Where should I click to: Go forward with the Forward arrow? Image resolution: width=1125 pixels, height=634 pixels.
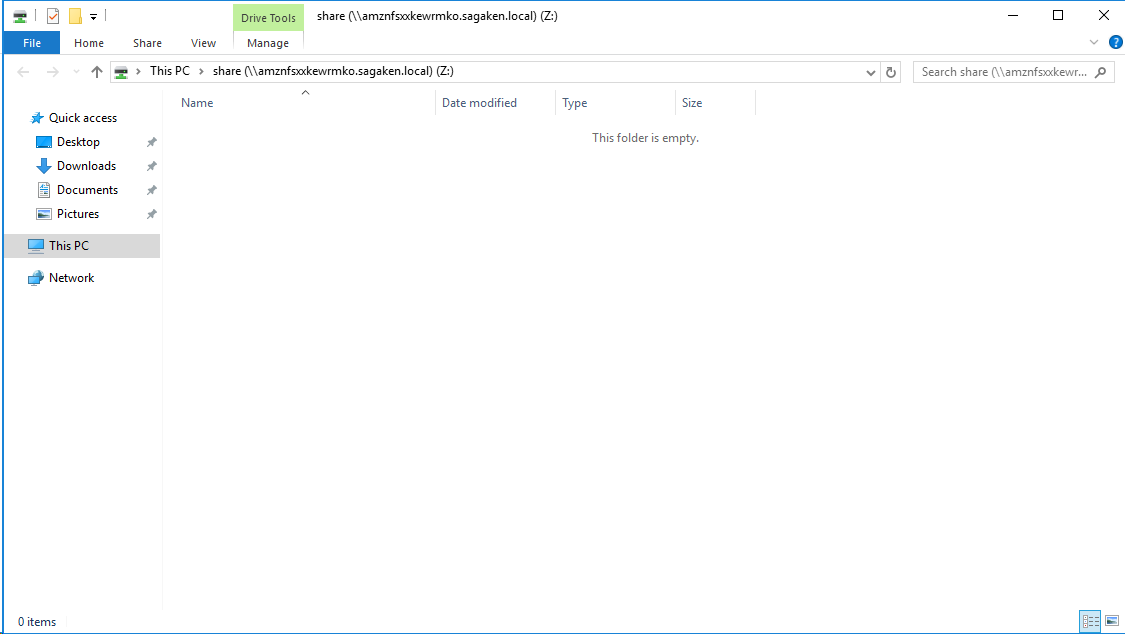point(52,72)
